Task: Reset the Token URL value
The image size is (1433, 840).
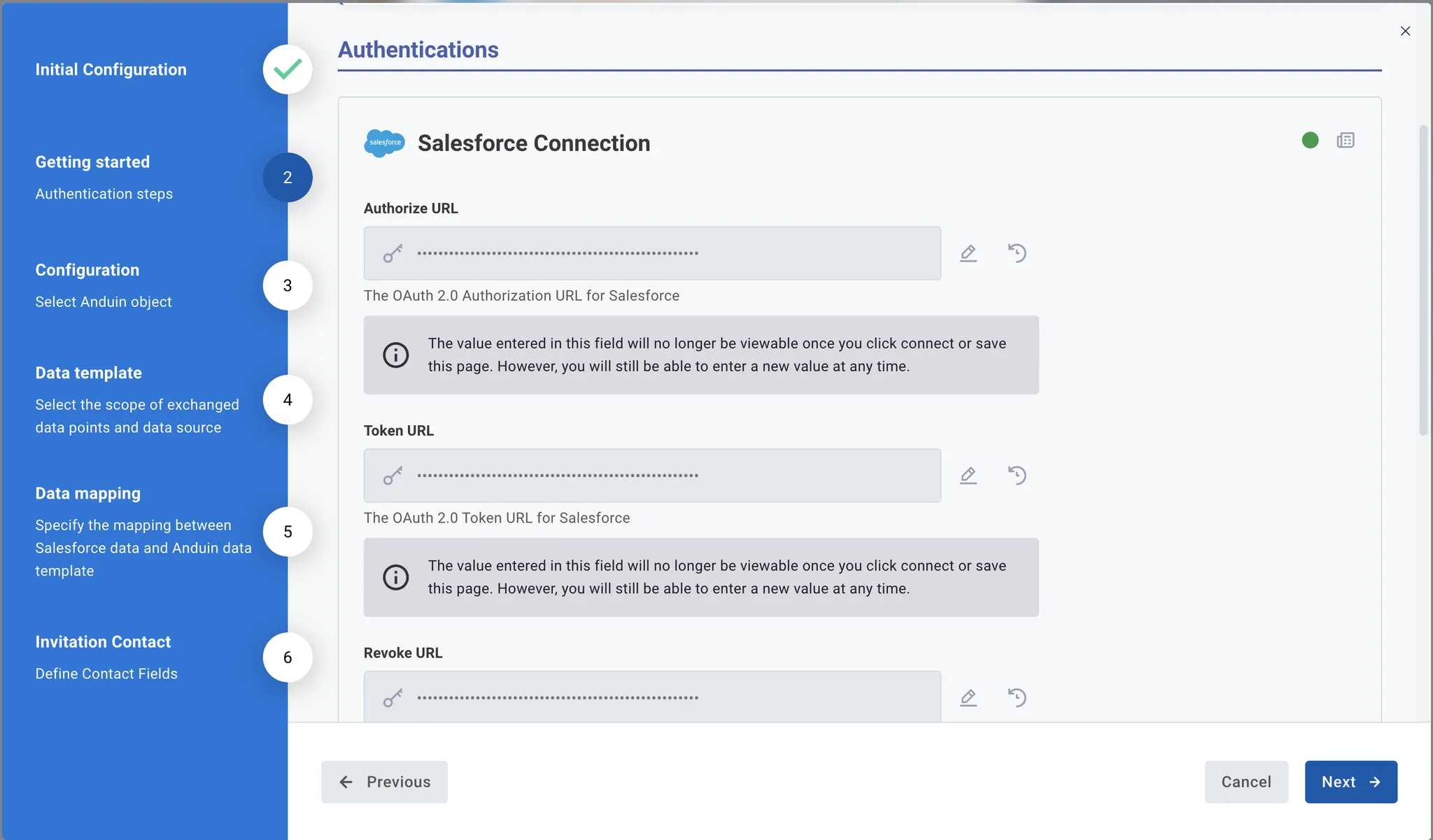Action: coord(1017,476)
